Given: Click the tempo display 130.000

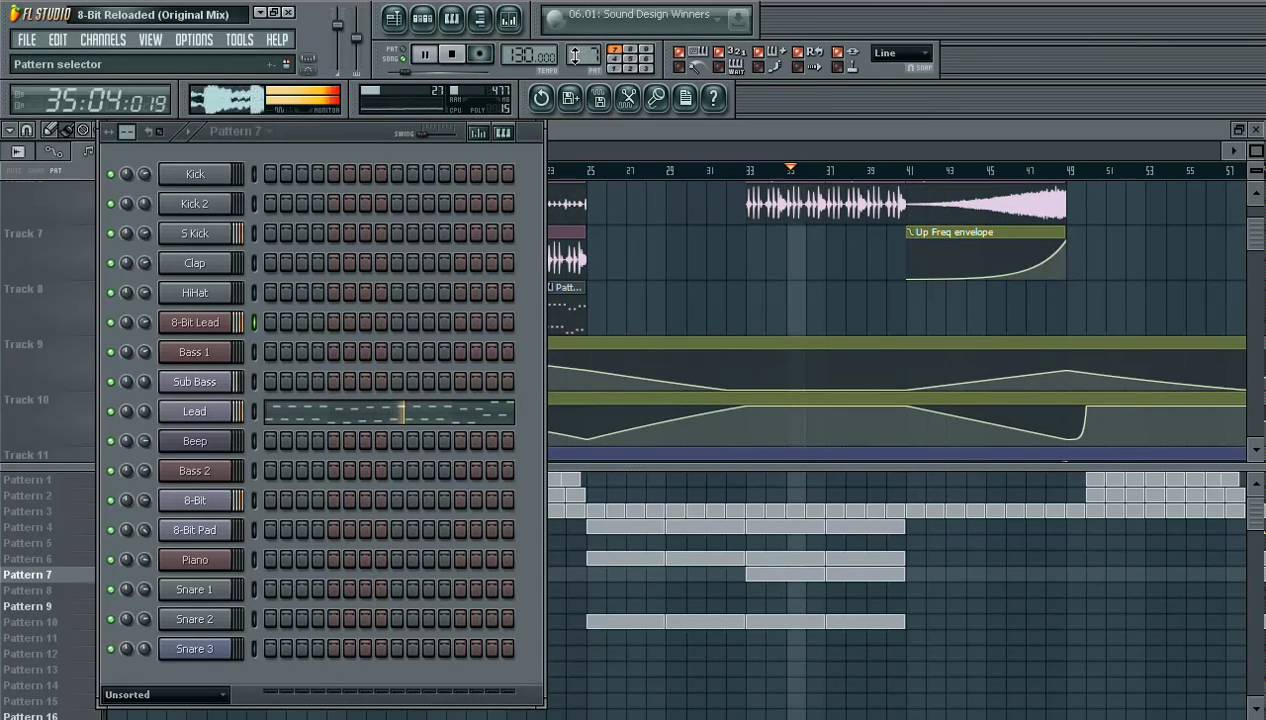Looking at the screenshot, I should (x=529, y=55).
